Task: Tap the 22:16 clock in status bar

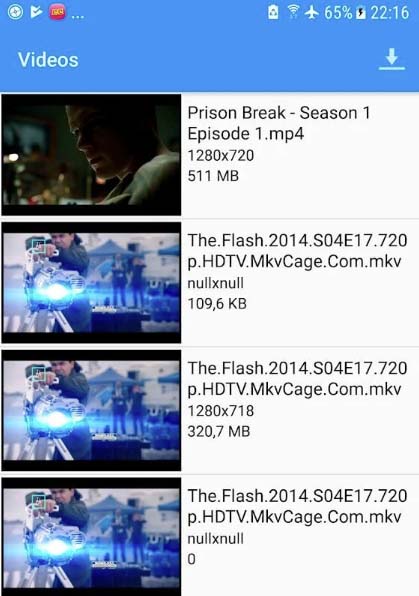Action: coord(390,13)
